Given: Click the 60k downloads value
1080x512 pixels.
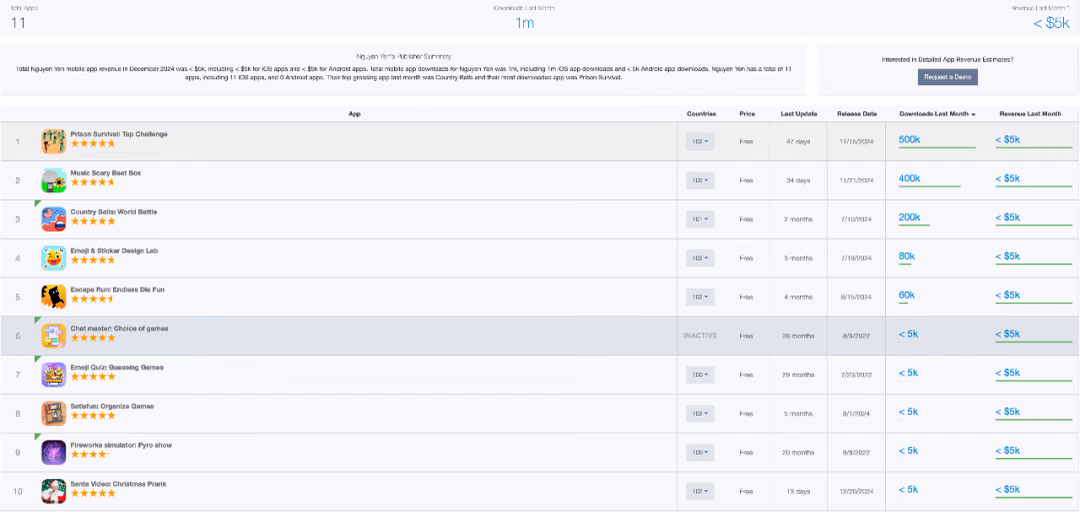Looking at the screenshot, I should point(906,295).
